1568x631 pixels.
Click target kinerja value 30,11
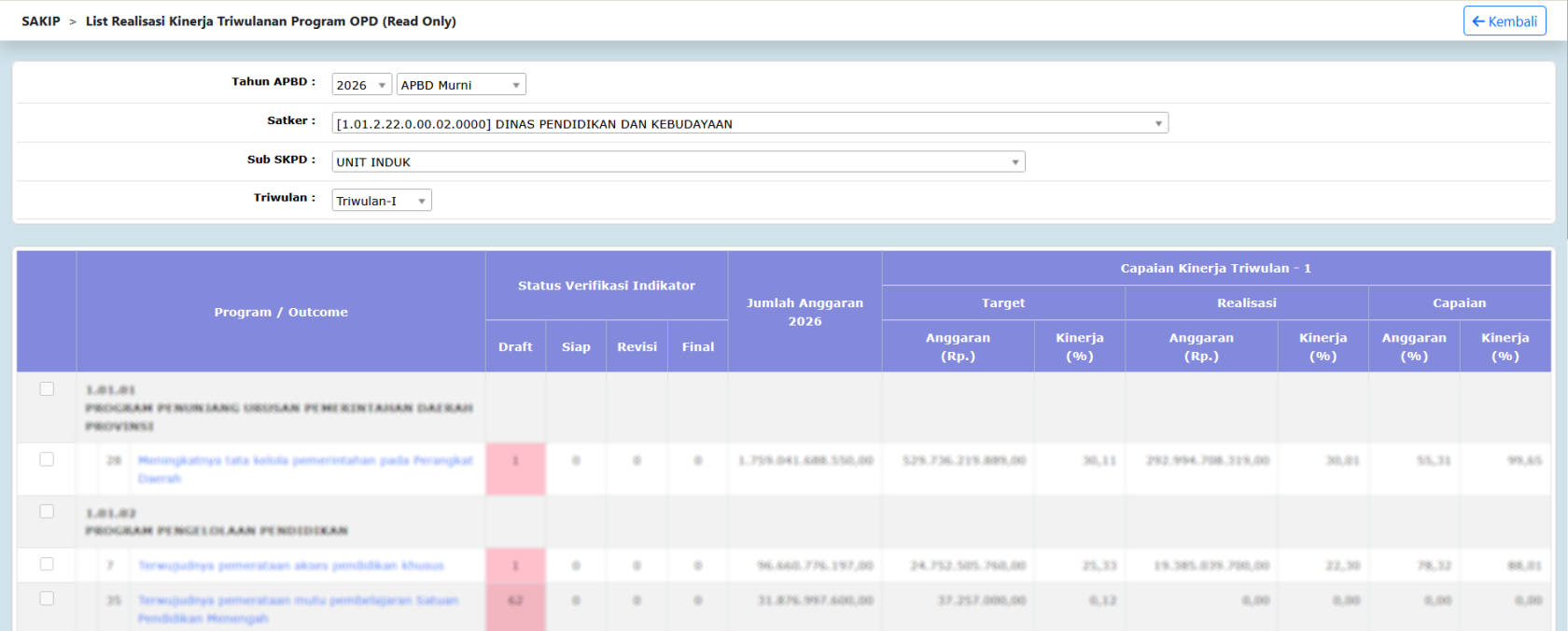1099,460
